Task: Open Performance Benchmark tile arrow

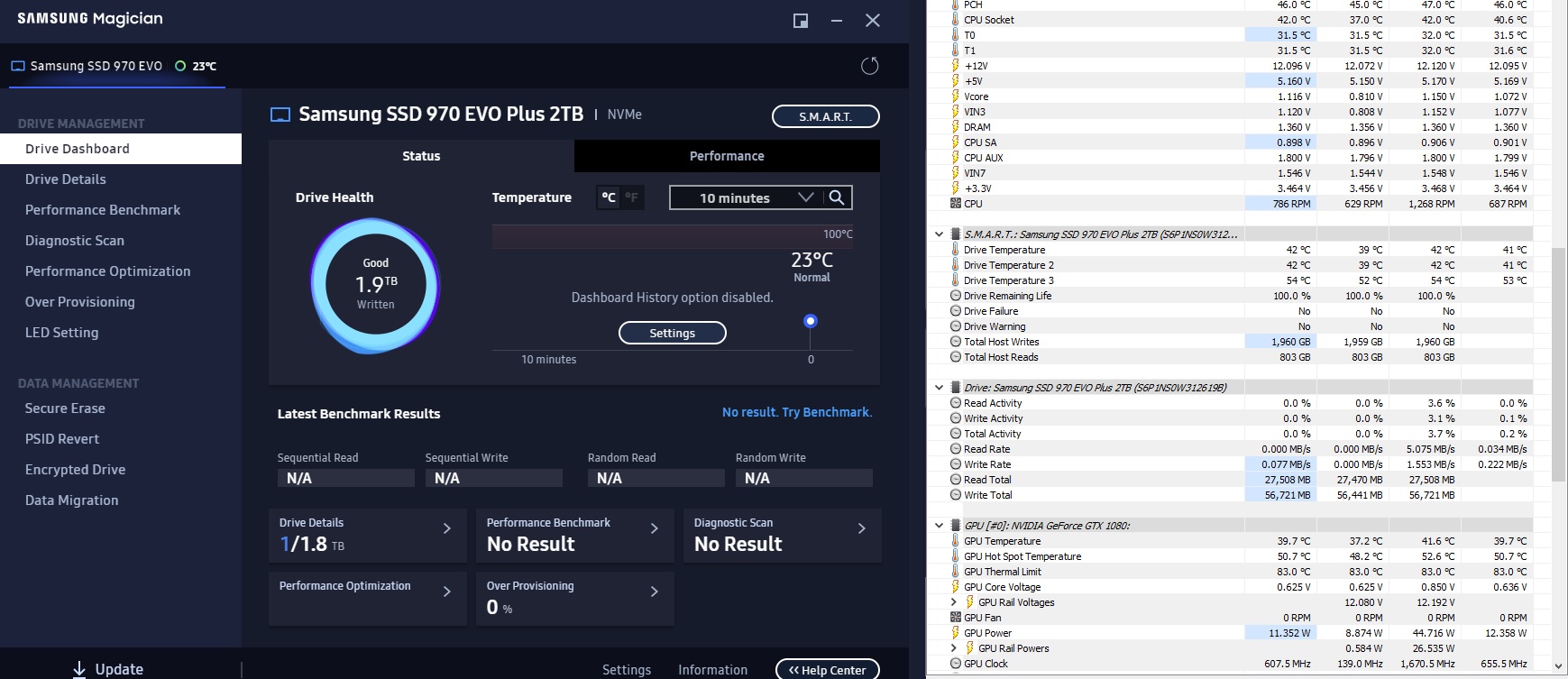Action: (x=654, y=528)
